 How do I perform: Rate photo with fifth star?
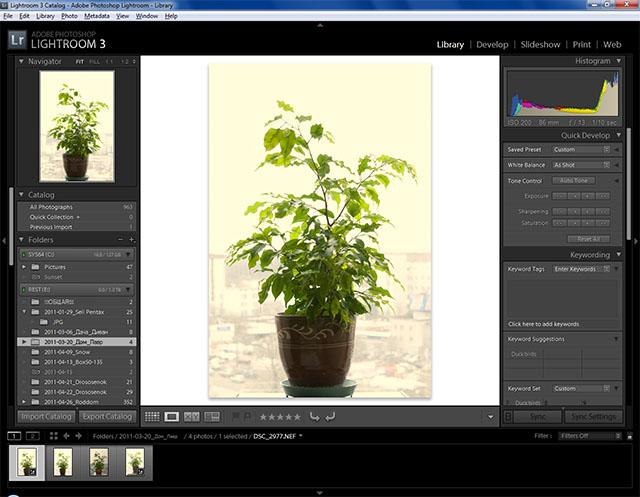[297, 417]
